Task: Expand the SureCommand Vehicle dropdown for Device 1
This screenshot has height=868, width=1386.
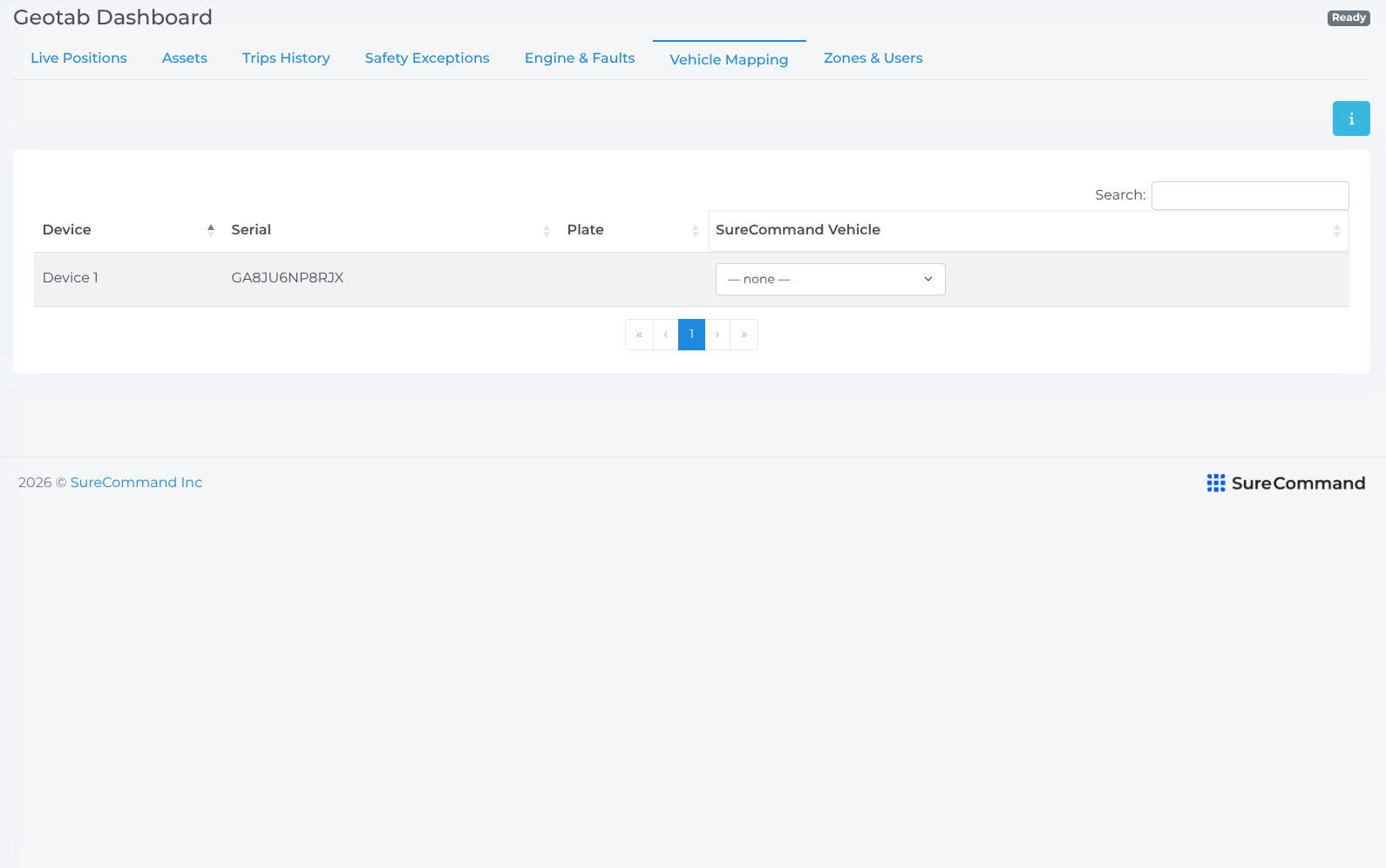Action: (x=831, y=279)
